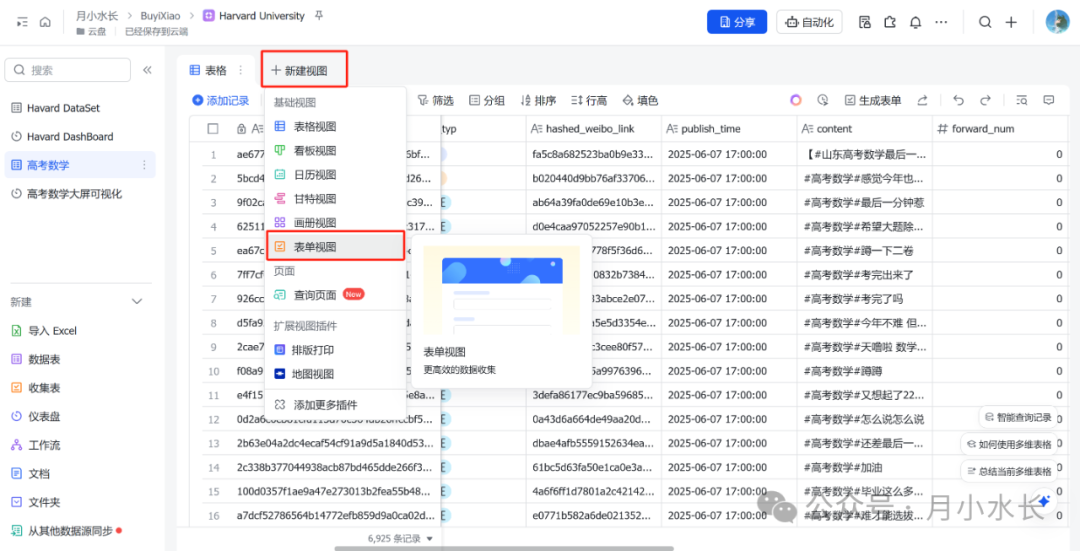Open the 行高 row height tool
The image size is (1080, 551).
click(x=589, y=101)
